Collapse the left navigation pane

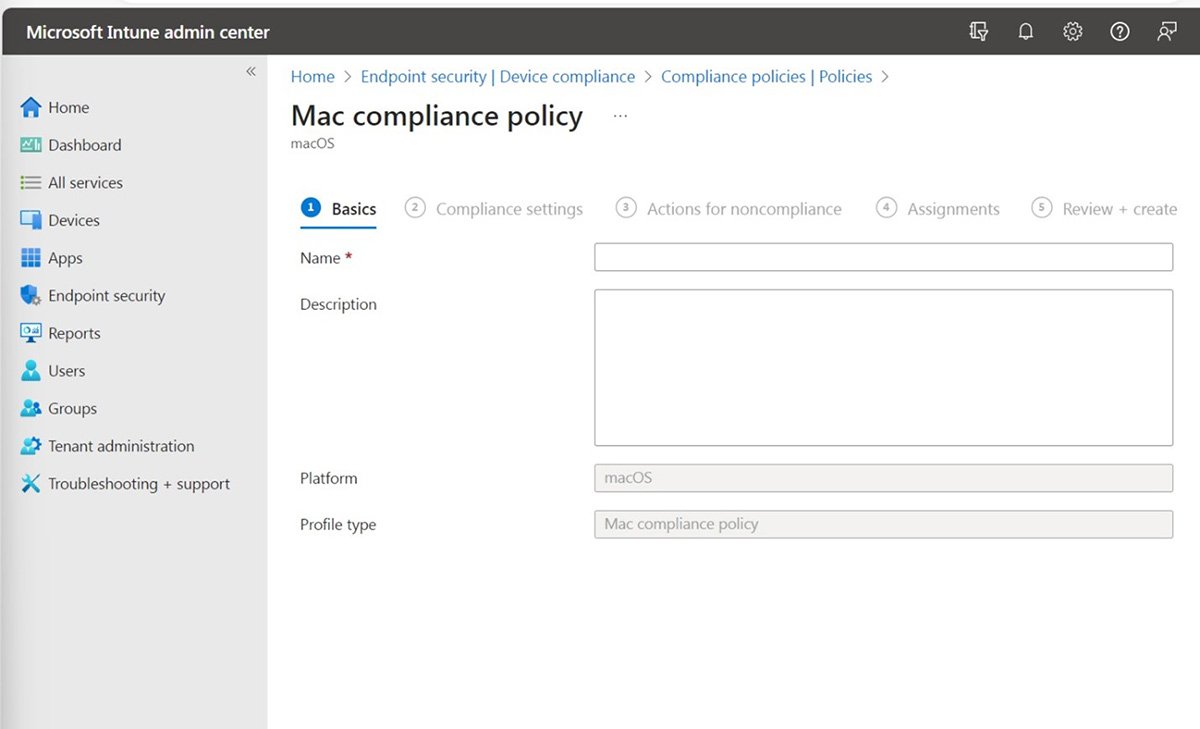click(251, 72)
